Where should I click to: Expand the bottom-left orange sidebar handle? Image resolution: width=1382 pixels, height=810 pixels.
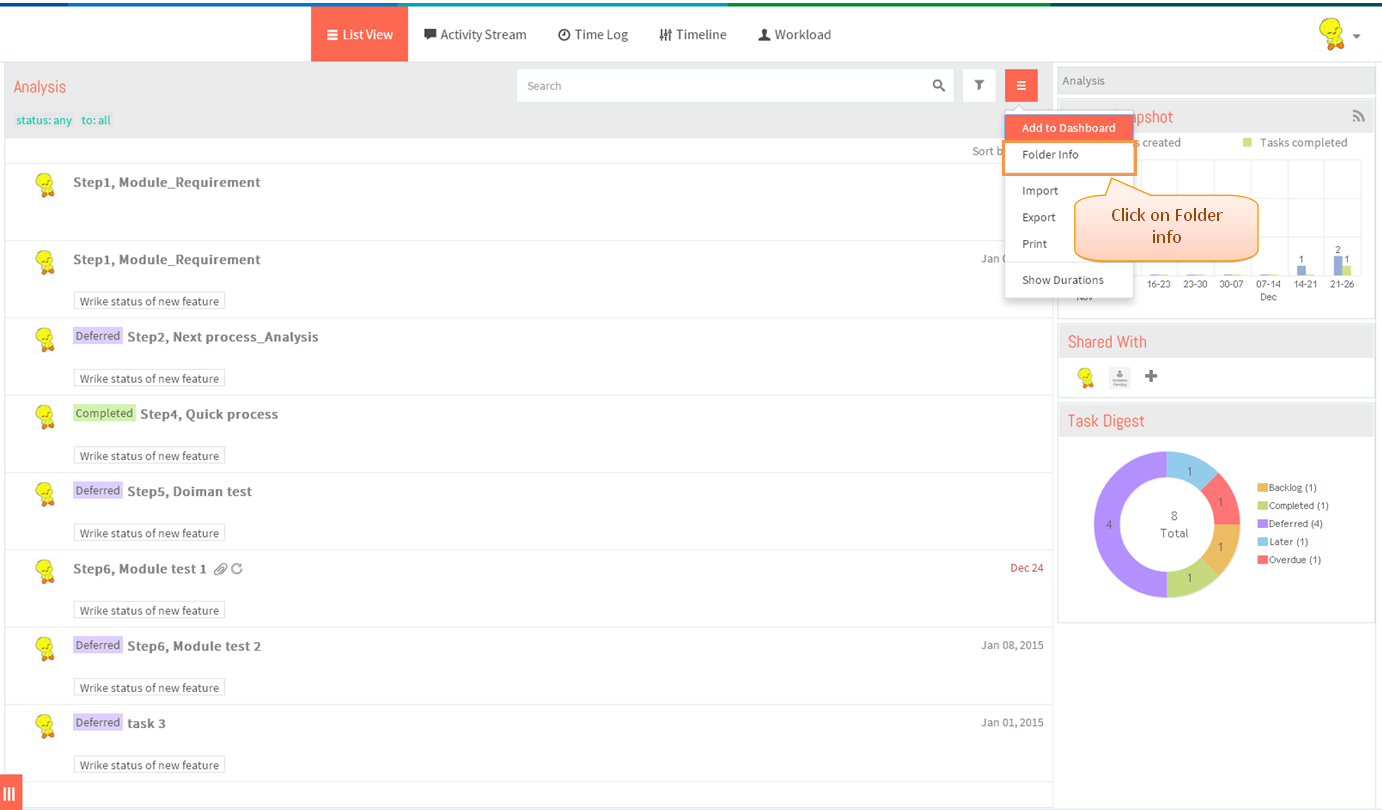click(x=10, y=793)
